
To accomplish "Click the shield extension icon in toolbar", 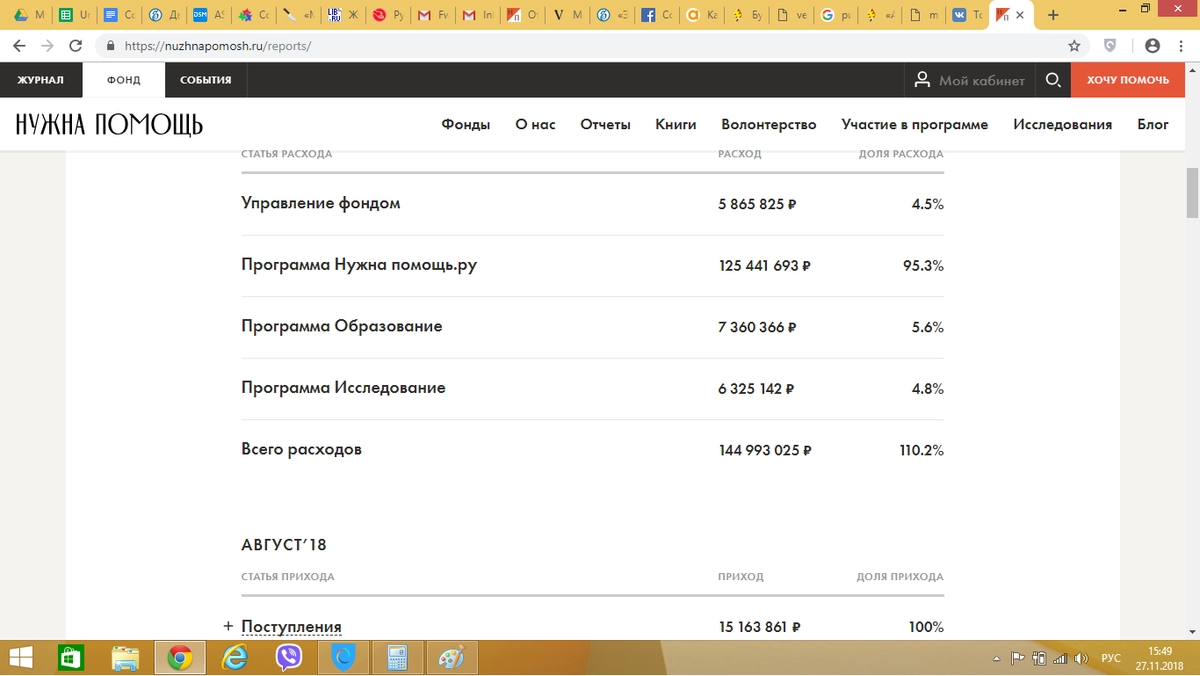I will pos(1110,46).
